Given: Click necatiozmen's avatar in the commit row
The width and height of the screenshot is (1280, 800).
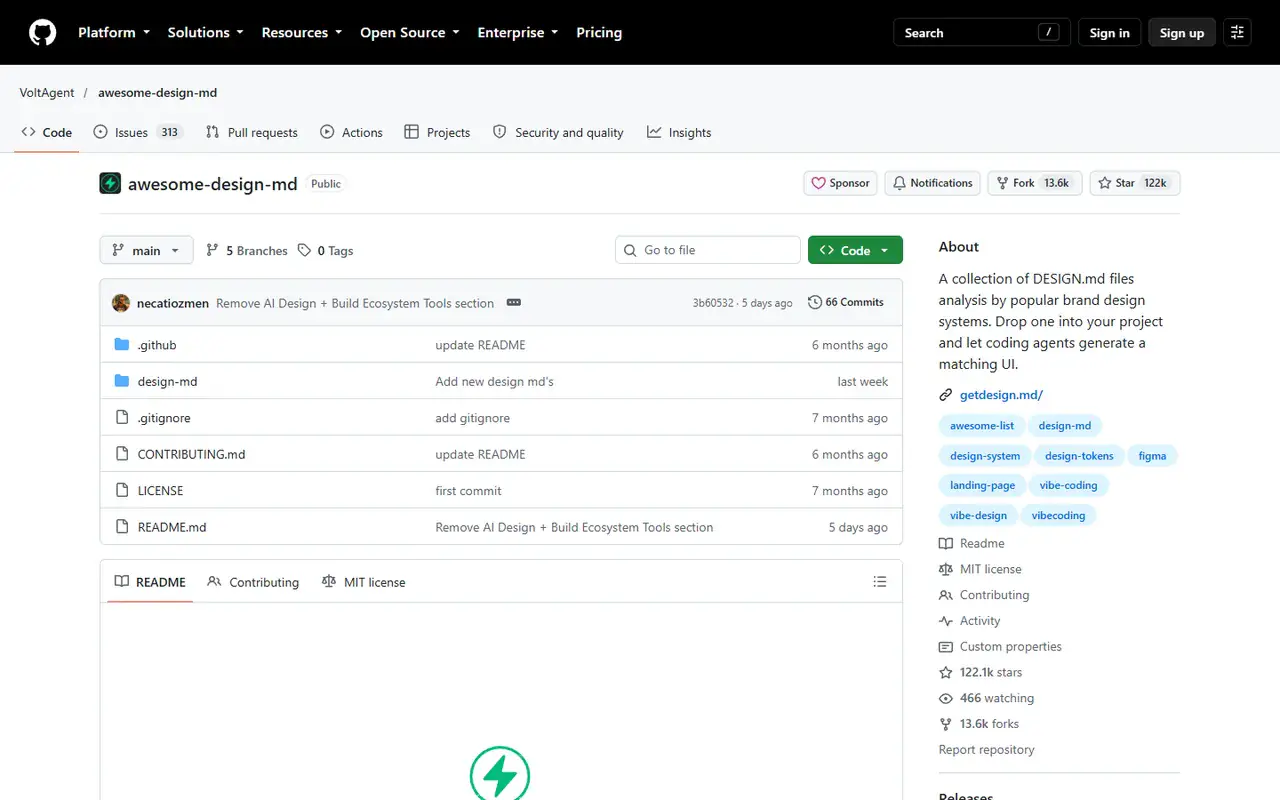Looking at the screenshot, I should 121,303.
